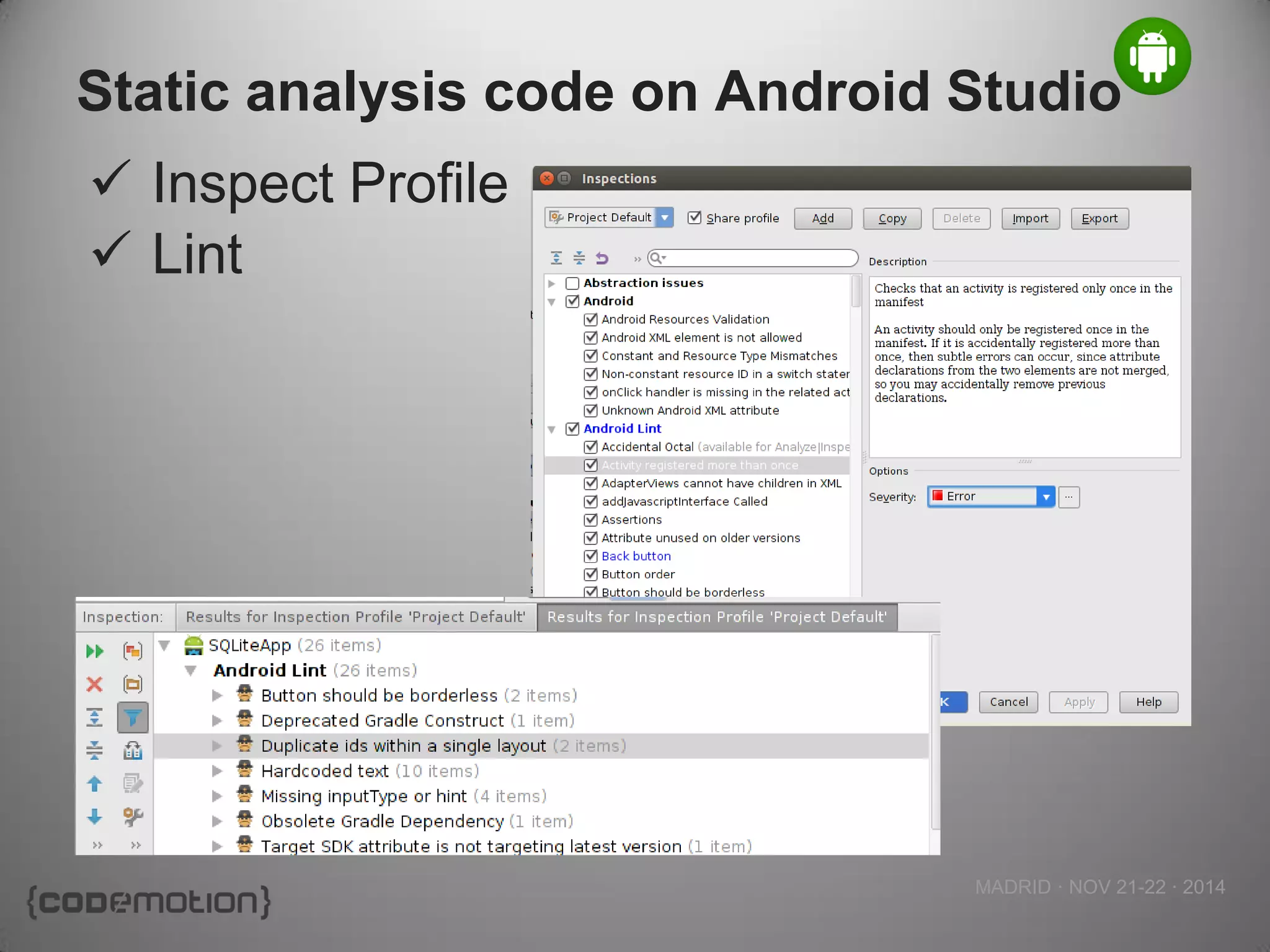Expand all results in inspection panel

point(94,718)
